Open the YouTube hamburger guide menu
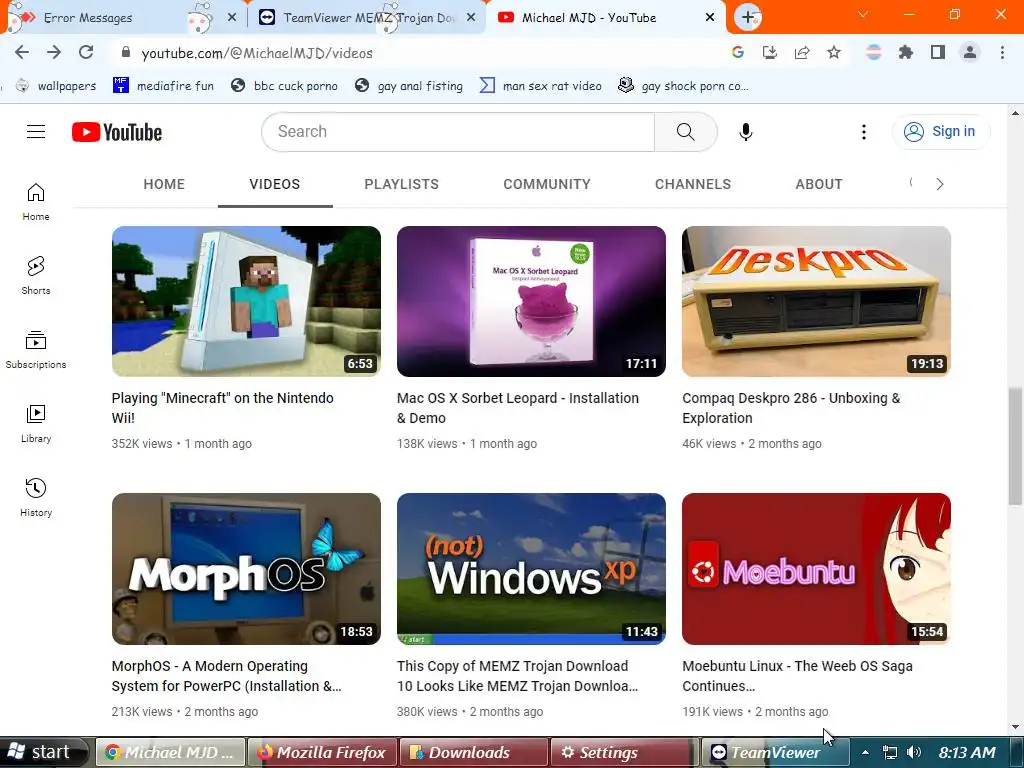This screenshot has width=1024, height=768. (36, 132)
